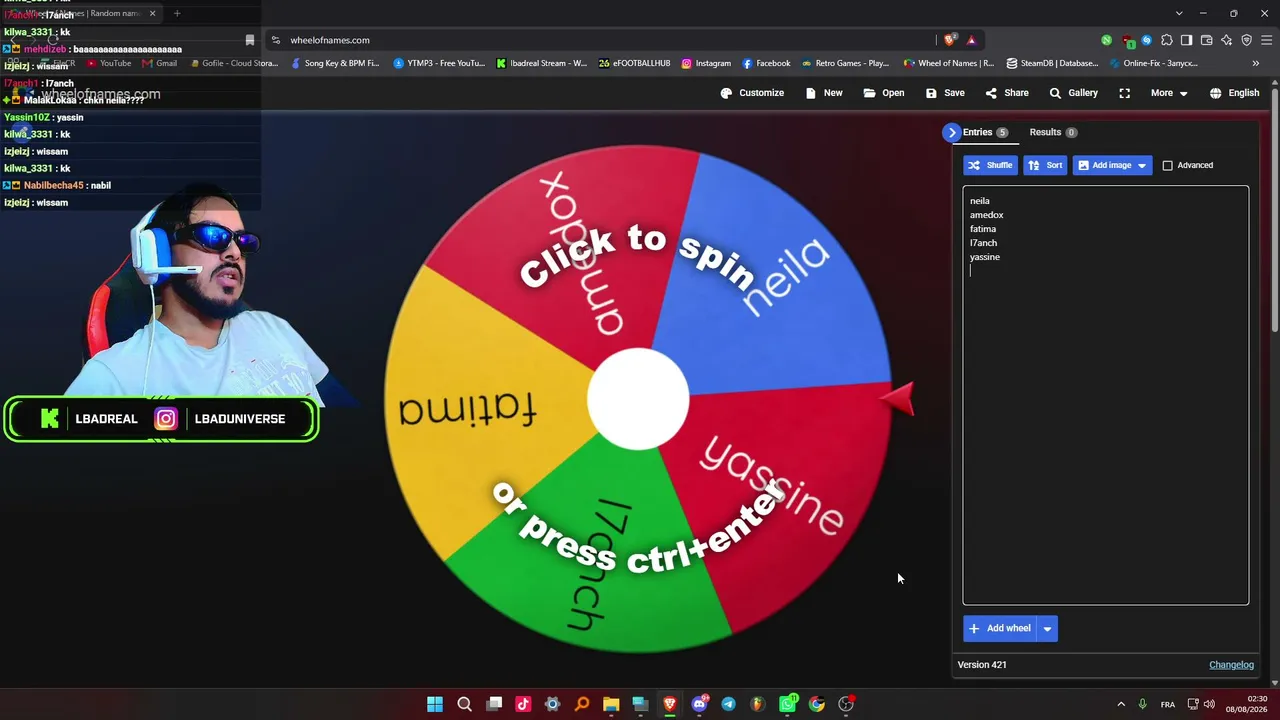
Task: Expand the Add image dropdown arrow
Action: pyautogui.click(x=1142, y=165)
